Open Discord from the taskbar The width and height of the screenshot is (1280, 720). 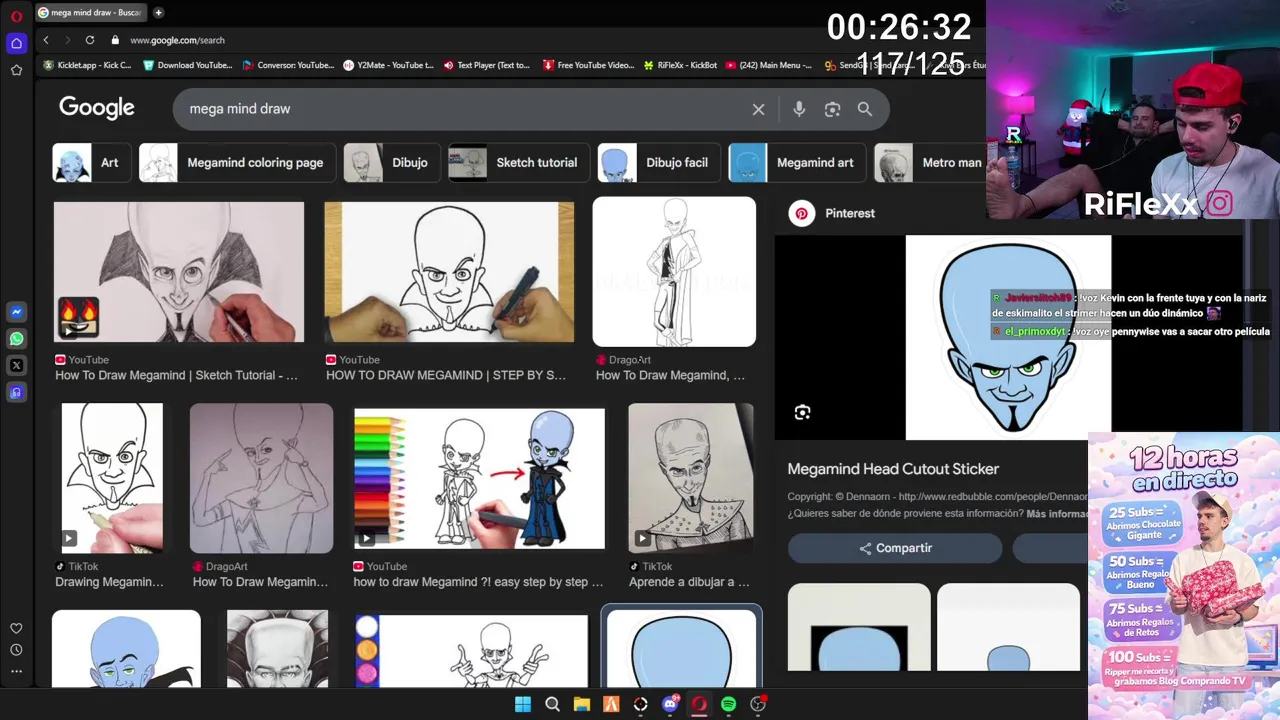point(670,704)
